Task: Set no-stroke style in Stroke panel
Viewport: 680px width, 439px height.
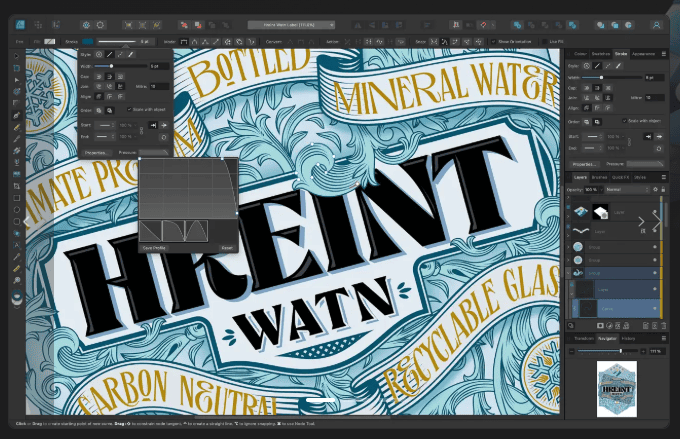Action: (587, 66)
